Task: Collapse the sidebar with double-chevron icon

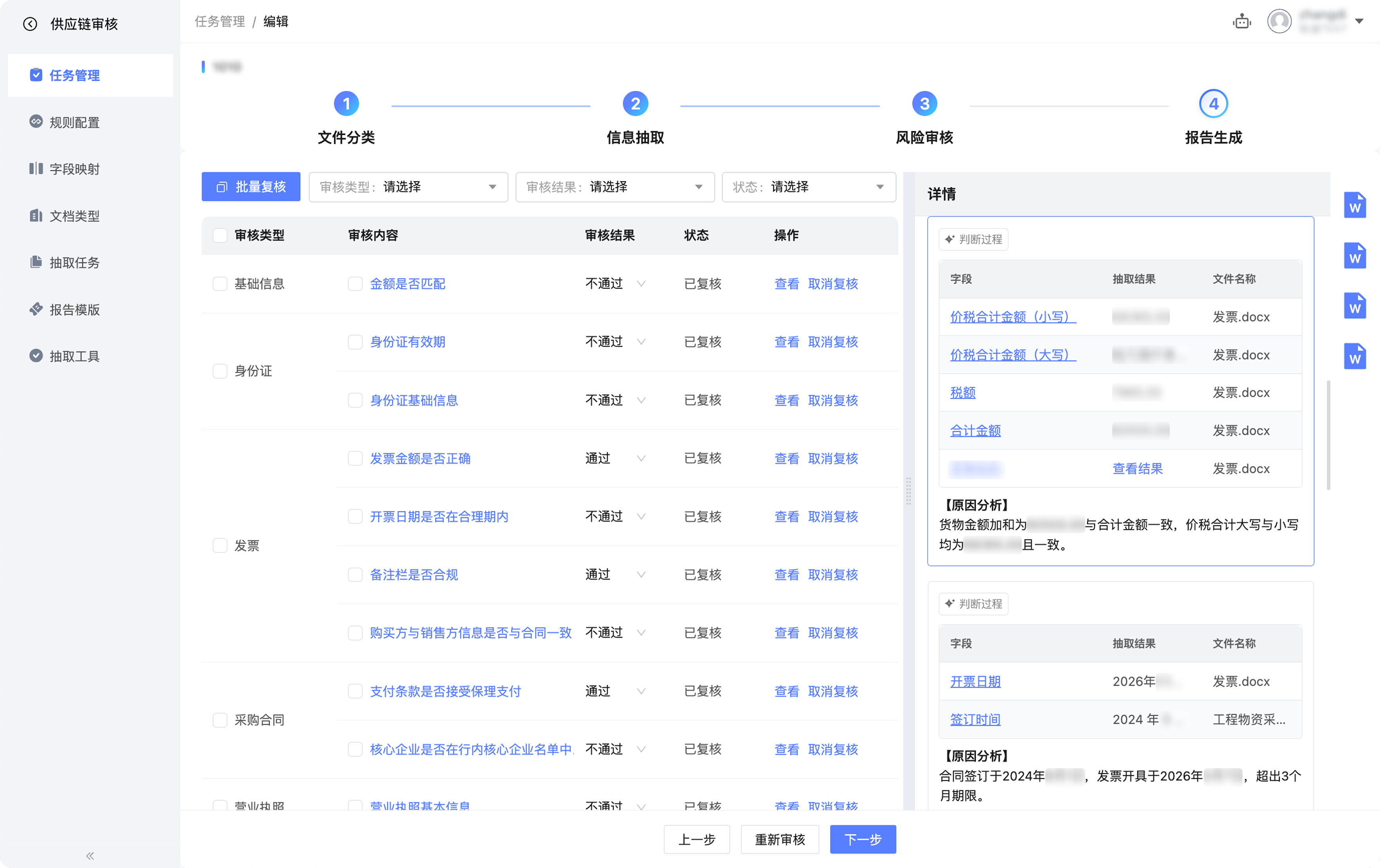Action: coord(90,856)
